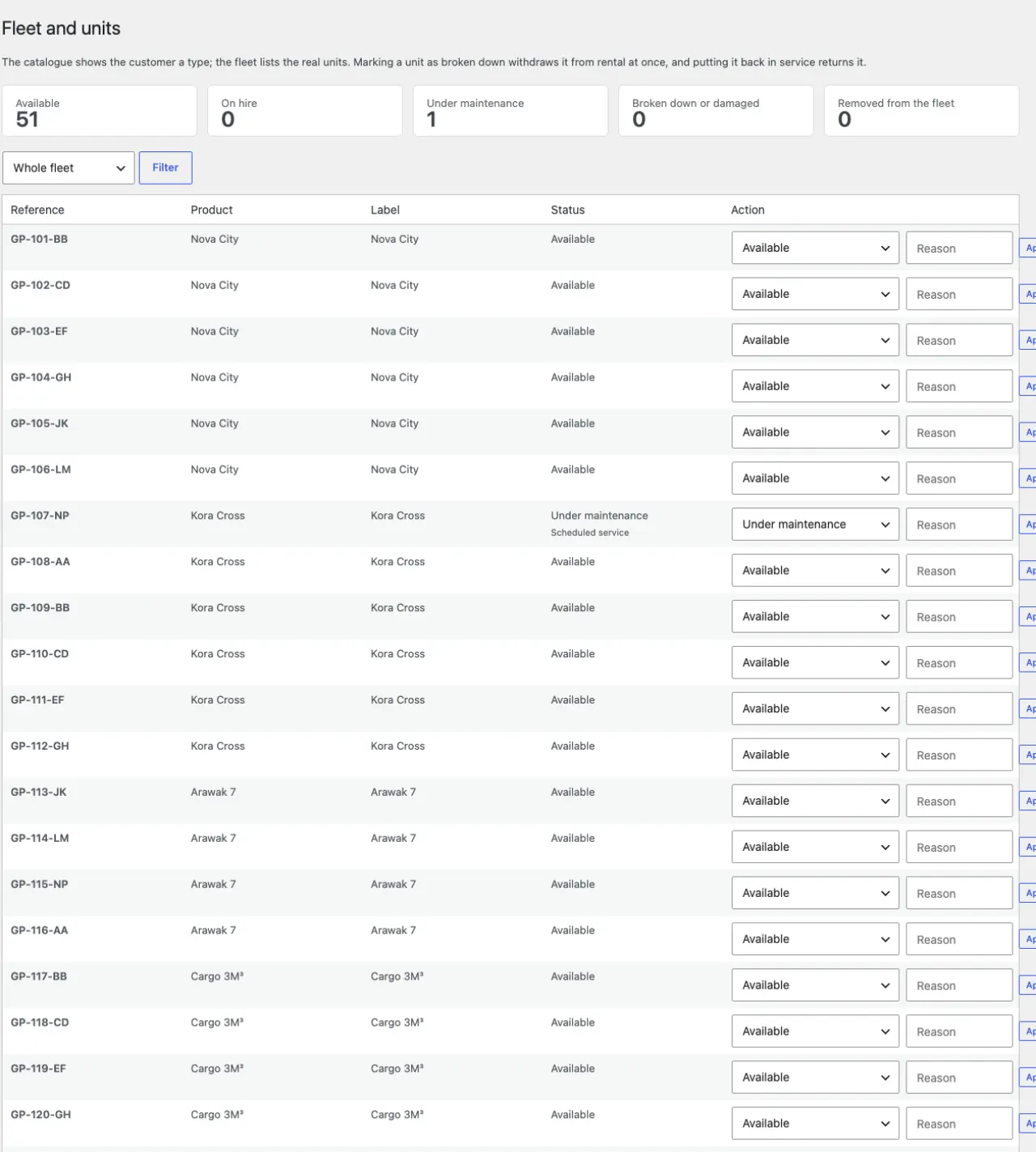Focus Reason field in row GP-103-EF
The image size is (1036, 1152).
coord(959,340)
